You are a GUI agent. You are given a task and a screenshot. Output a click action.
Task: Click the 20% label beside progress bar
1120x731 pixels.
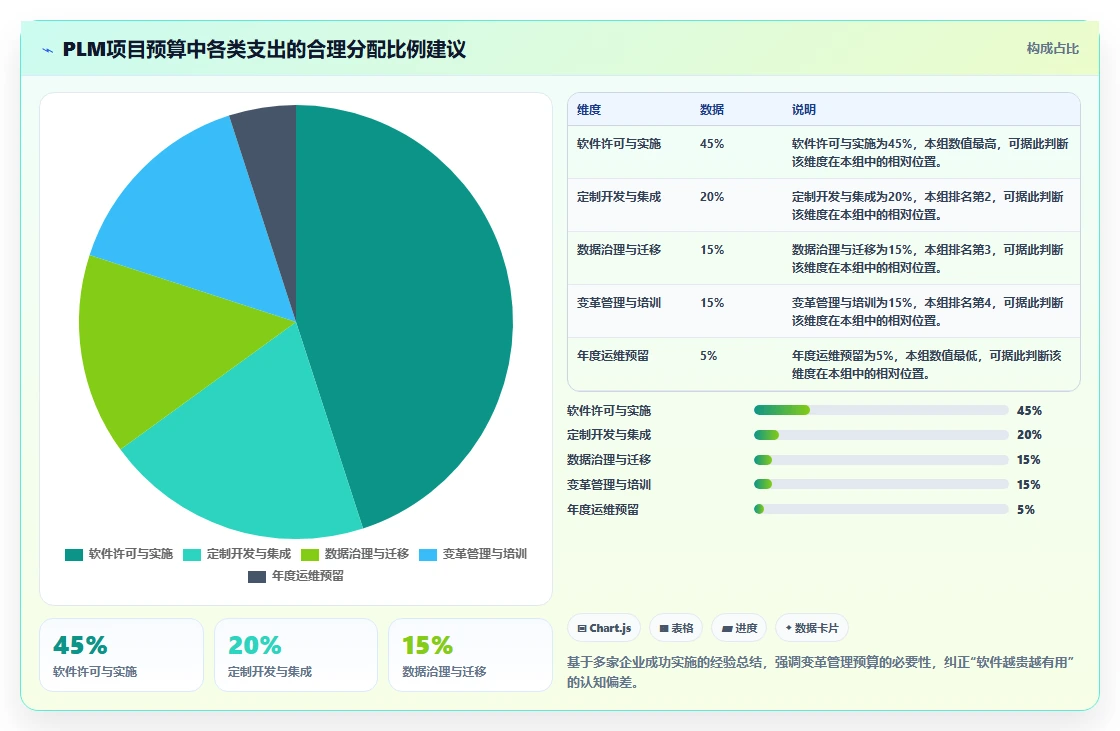tap(1029, 435)
